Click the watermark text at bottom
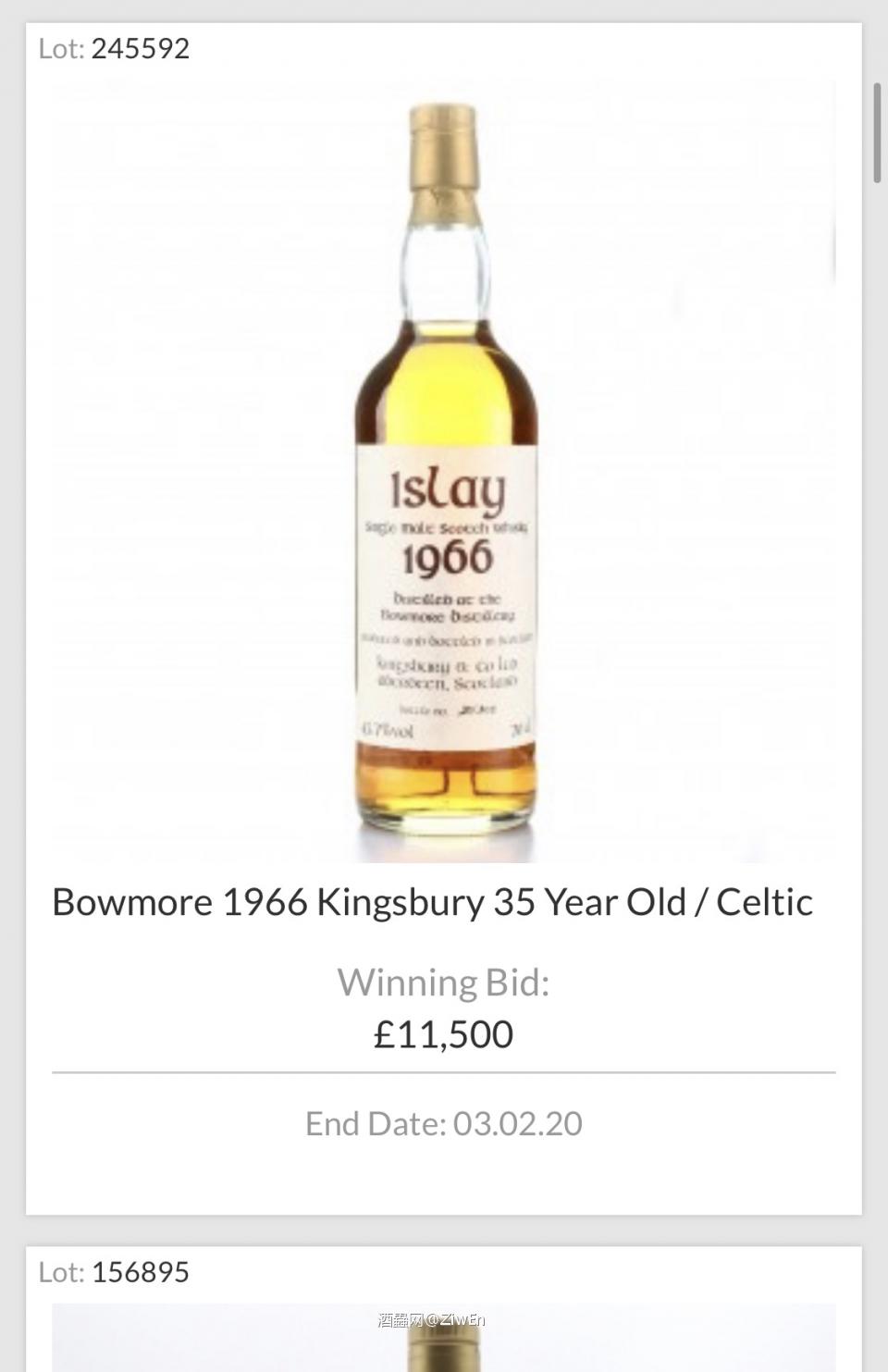The height and width of the screenshot is (1372, 888). tap(432, 1320)
